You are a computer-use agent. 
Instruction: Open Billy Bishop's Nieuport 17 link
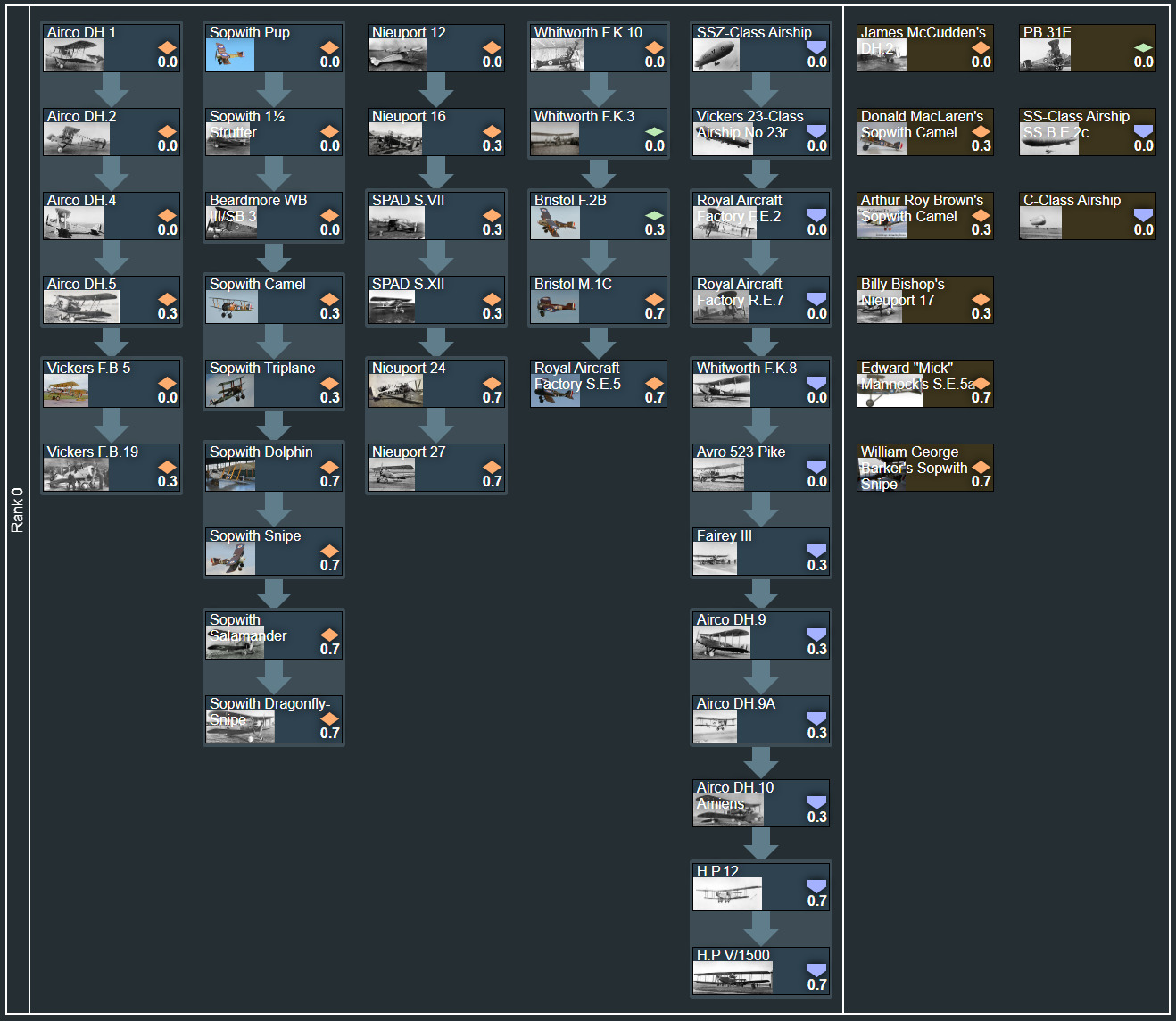[x=902, y=292]
